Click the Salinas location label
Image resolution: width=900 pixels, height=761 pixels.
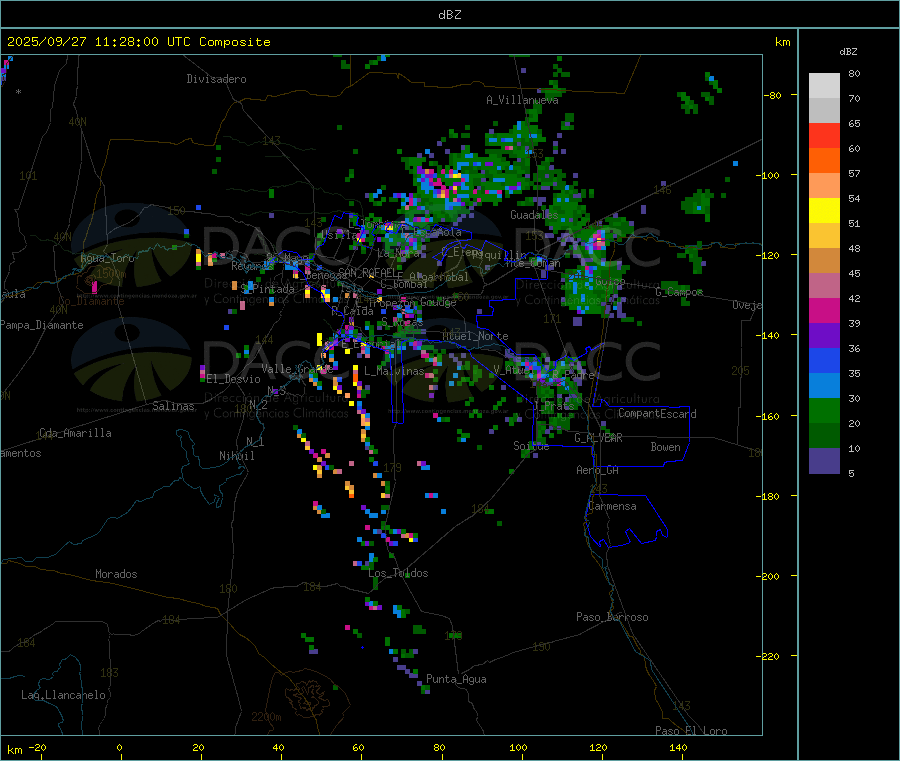173,406
